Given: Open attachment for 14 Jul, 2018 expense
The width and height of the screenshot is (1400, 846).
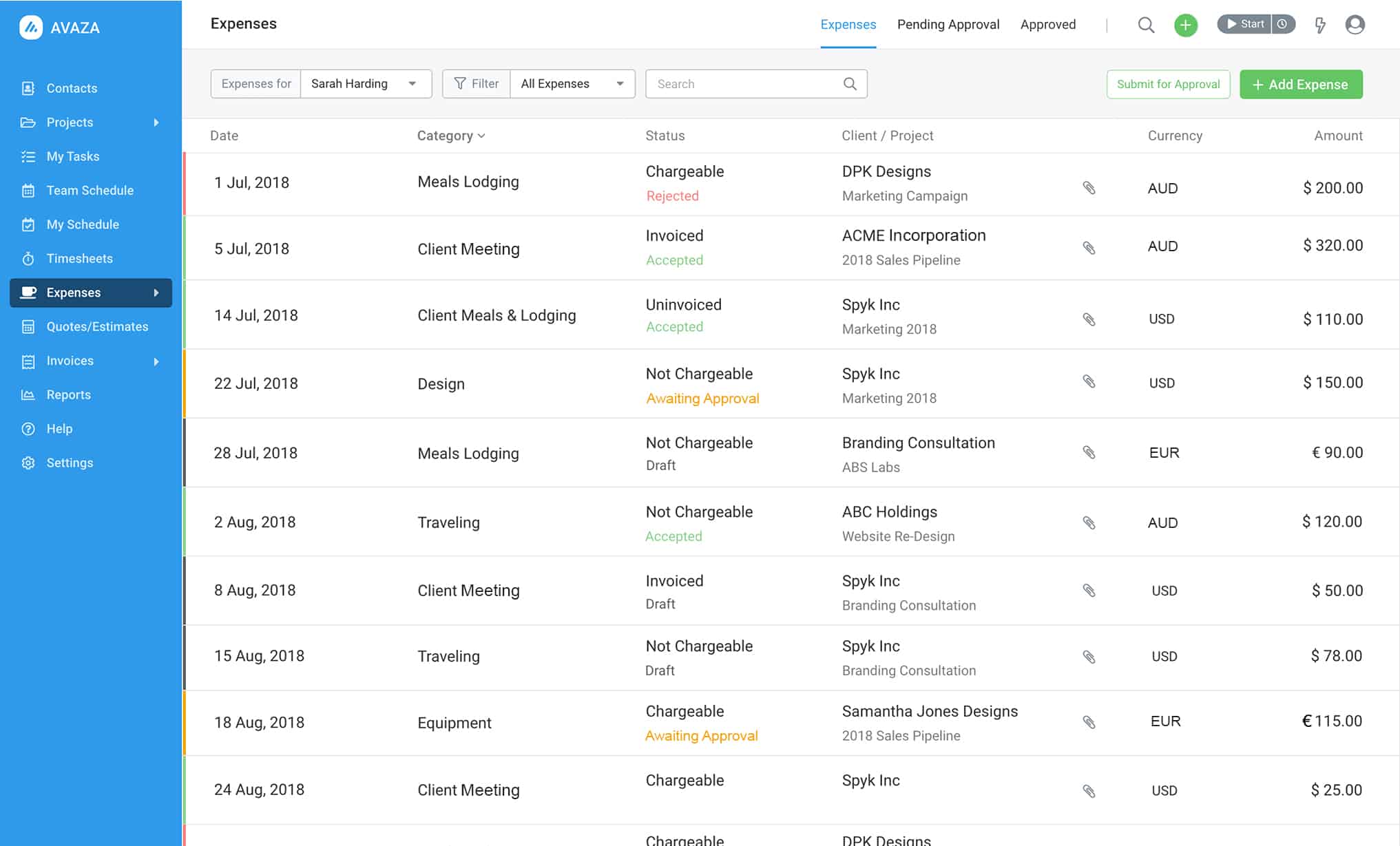Looking at the screenshot, I should pos(1089,319).
